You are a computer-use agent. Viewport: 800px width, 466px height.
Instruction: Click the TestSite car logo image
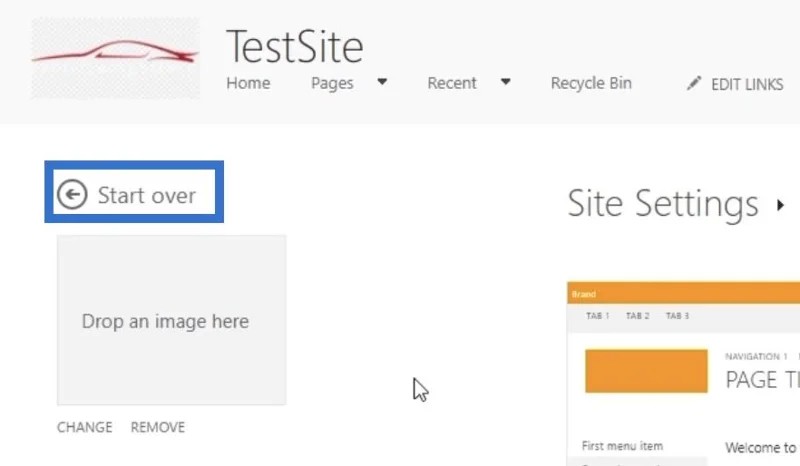[116, 58]
